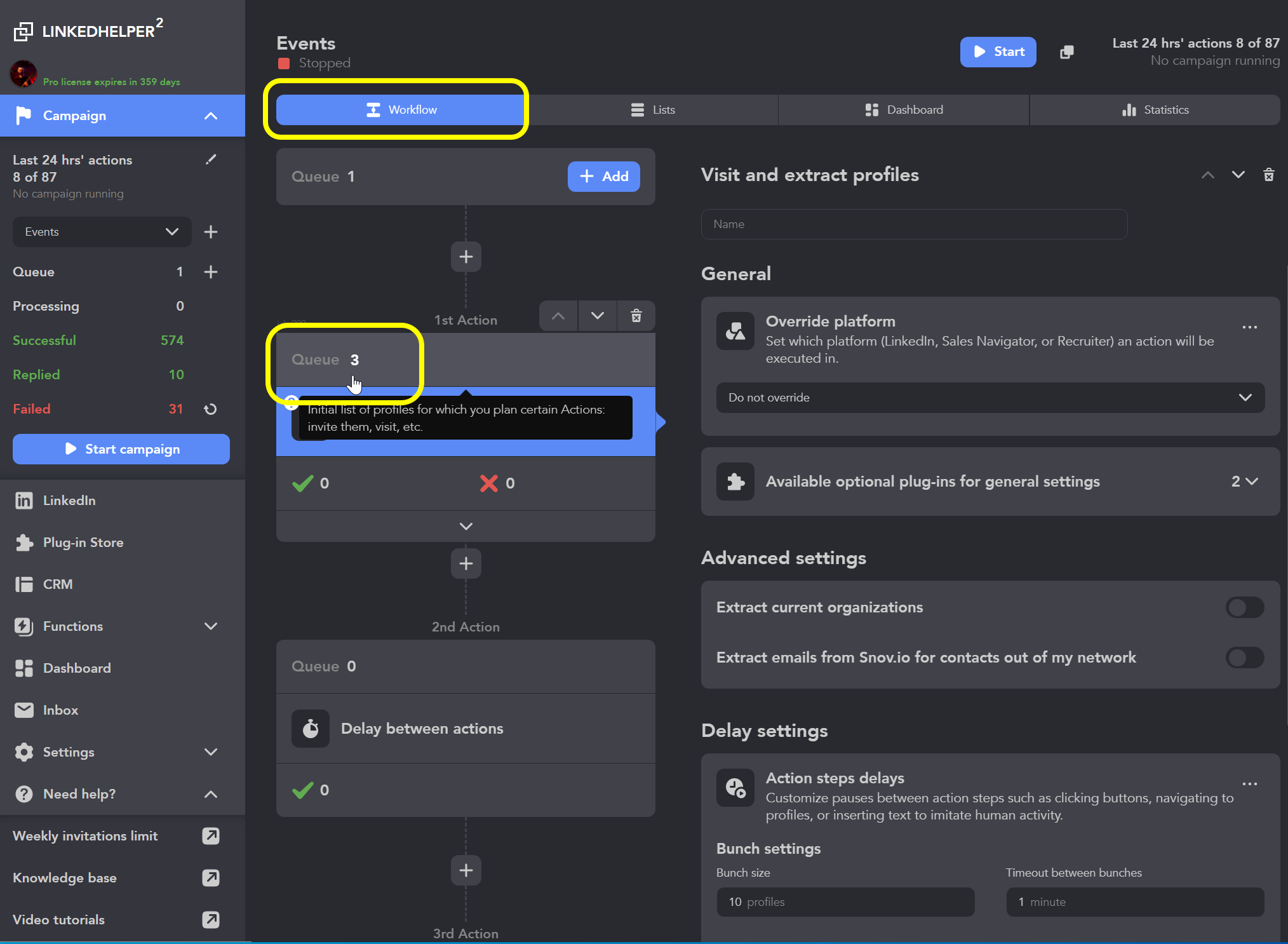View successful count of 1st Action
This screenshot has height=944, width=1288.
click(x=311, y=483)
